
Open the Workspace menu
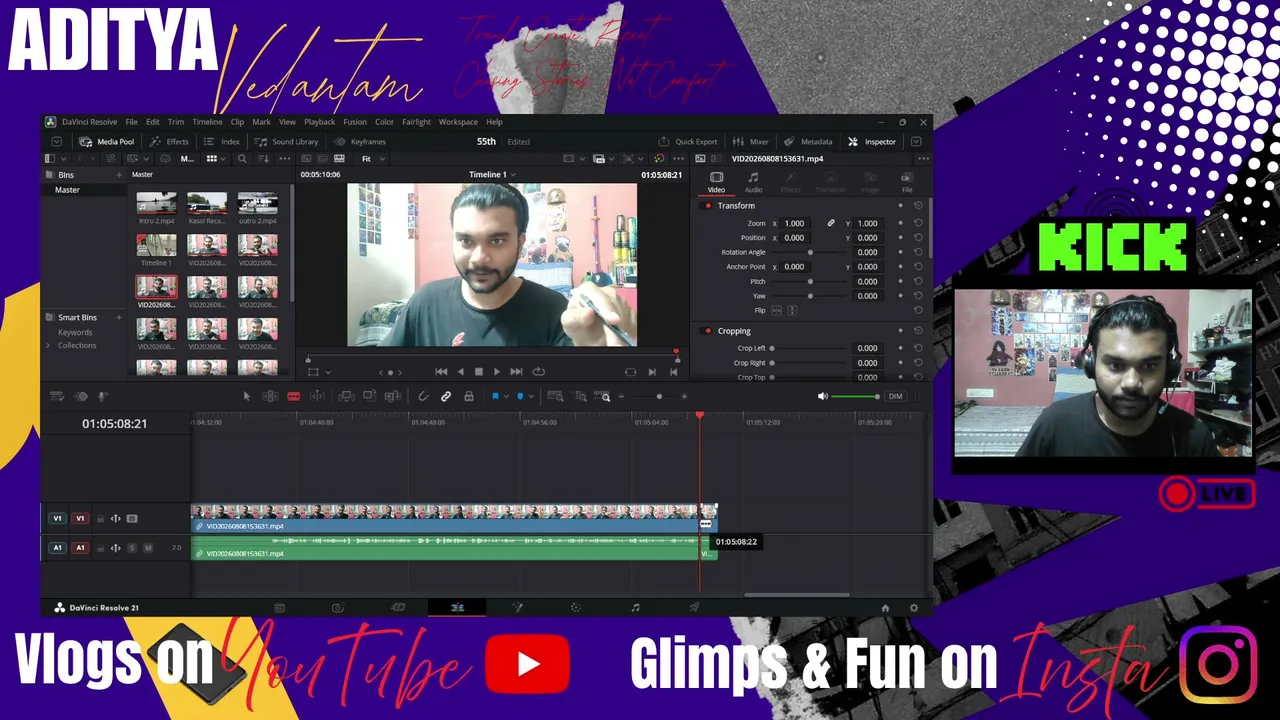458,122
